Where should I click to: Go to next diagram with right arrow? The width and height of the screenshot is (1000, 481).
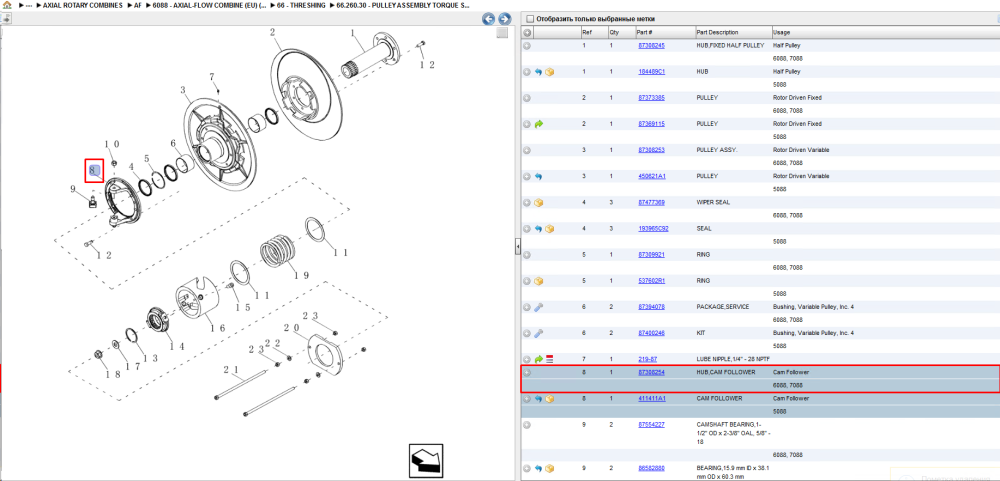point(504,19)
